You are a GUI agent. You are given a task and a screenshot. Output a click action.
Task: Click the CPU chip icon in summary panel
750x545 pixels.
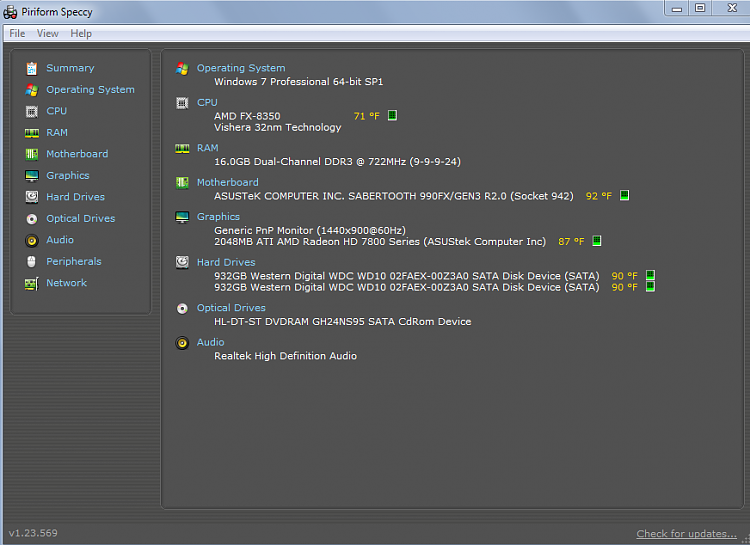[182, 103]
